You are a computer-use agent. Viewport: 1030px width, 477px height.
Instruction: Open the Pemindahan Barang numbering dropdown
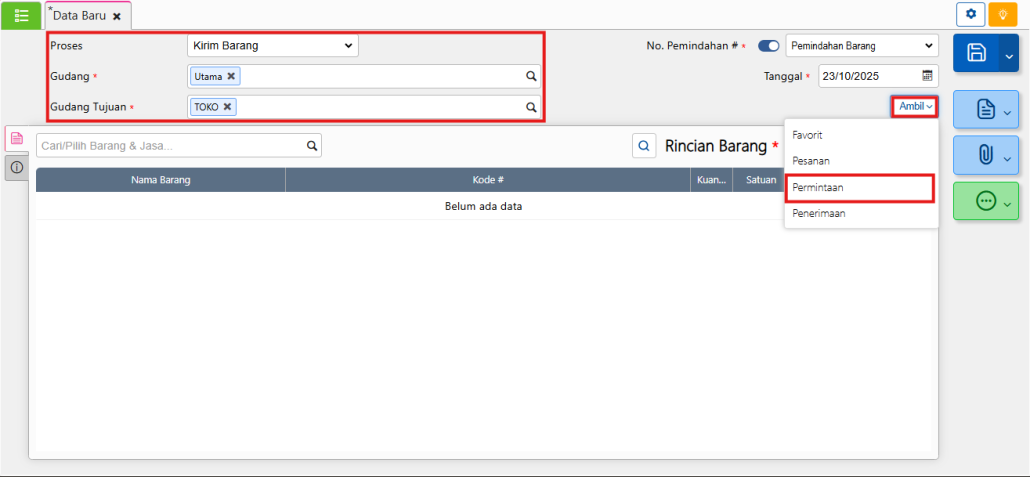[x=861, y=46]
